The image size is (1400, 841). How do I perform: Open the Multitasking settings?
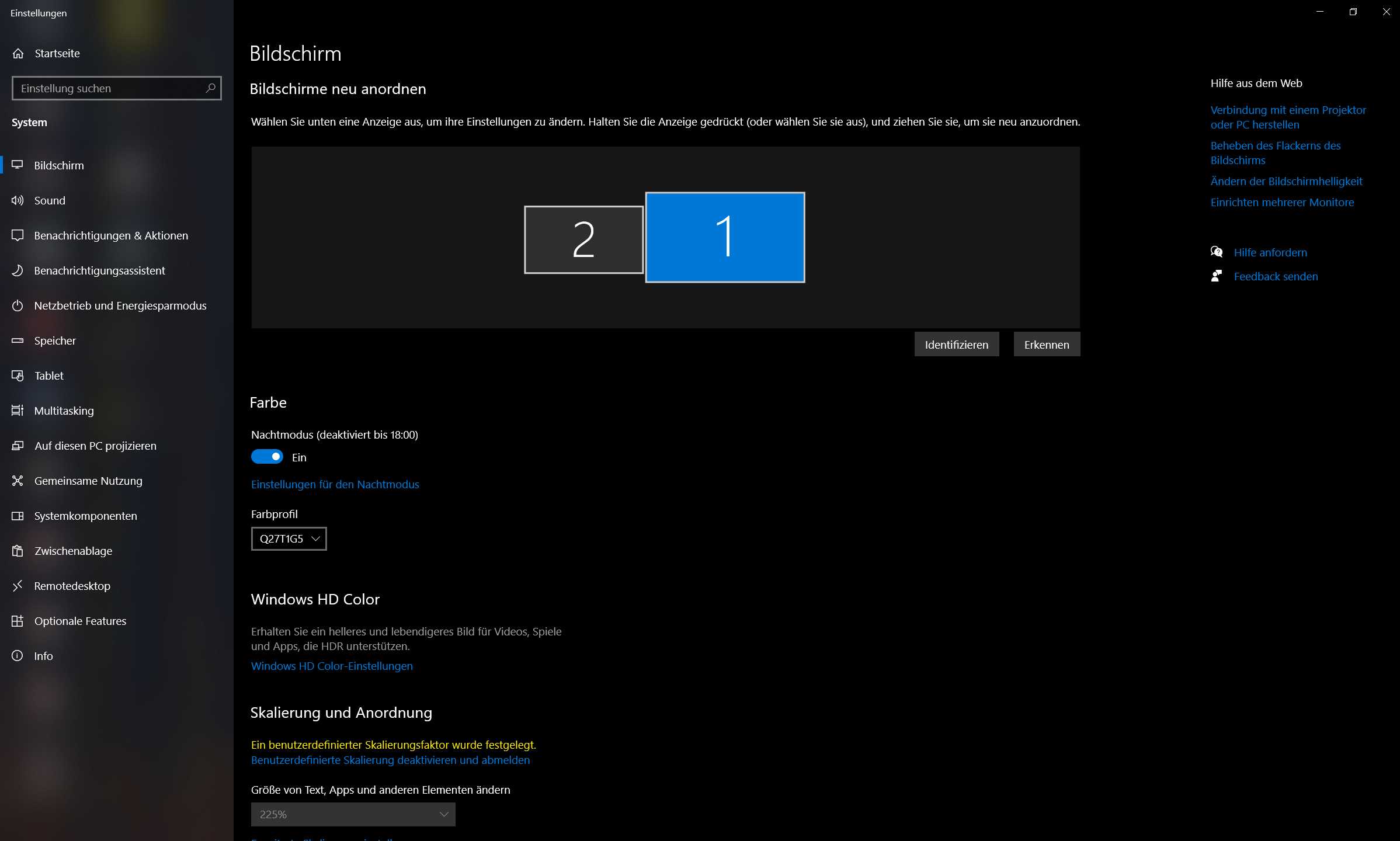pyautogui.click(x=63, y=411)
